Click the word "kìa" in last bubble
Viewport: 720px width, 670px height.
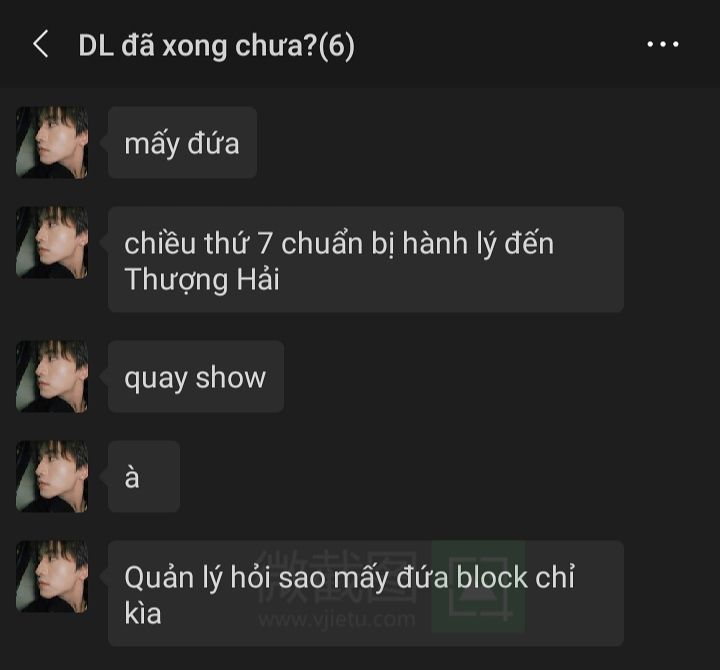click(x=143, y=614)
